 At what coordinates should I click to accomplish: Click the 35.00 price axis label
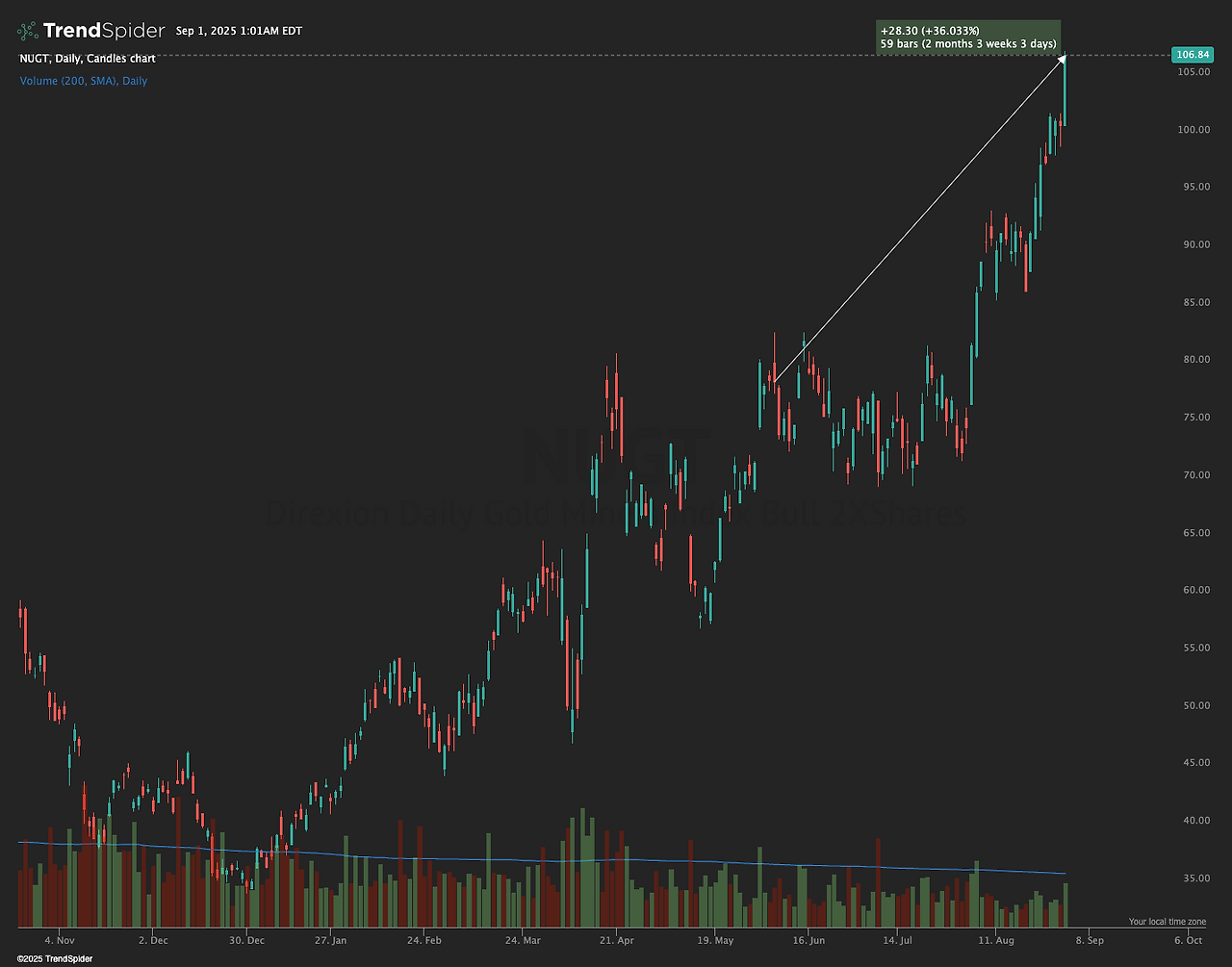pos(1194,878)
